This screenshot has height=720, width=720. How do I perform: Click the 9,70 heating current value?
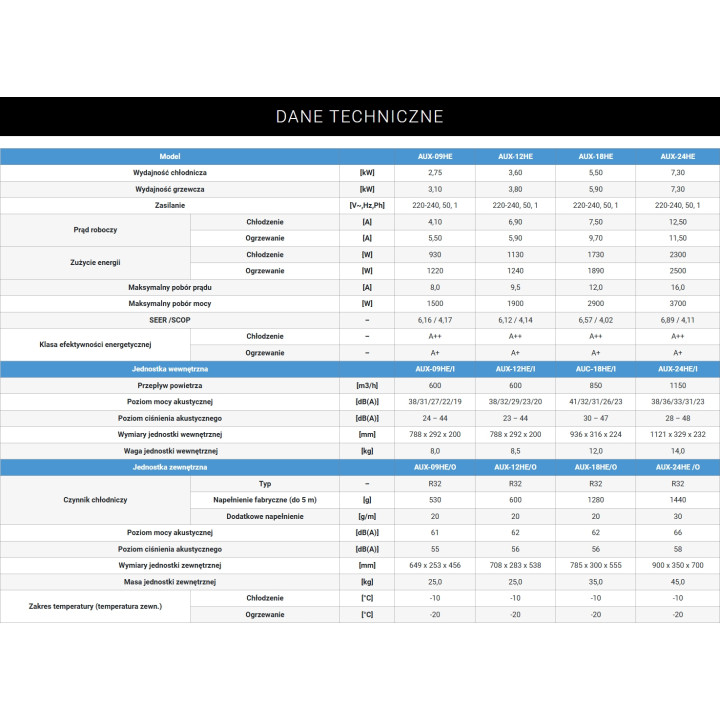tap(596, 238)
